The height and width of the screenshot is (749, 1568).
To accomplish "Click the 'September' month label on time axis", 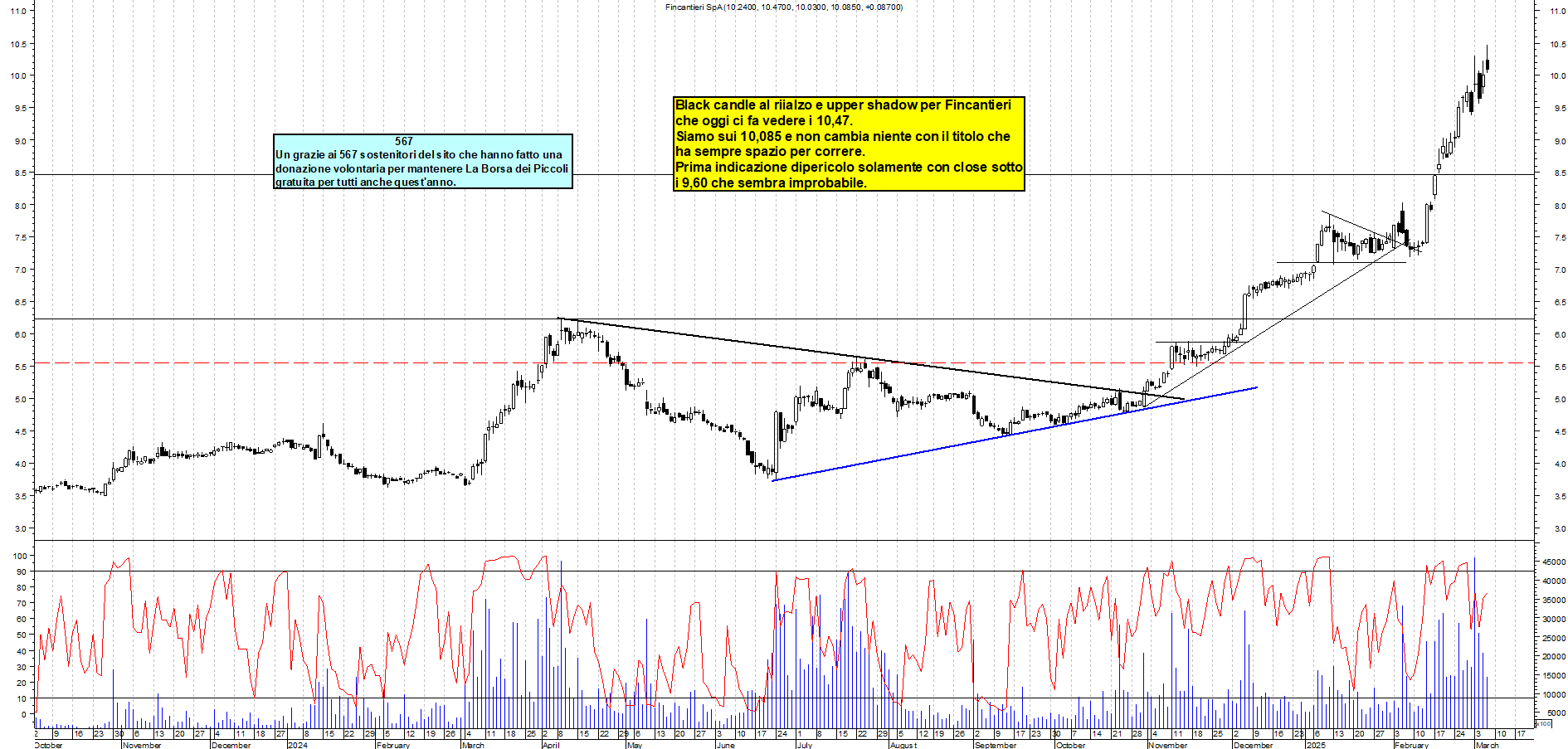I will (x=996, y=745).
